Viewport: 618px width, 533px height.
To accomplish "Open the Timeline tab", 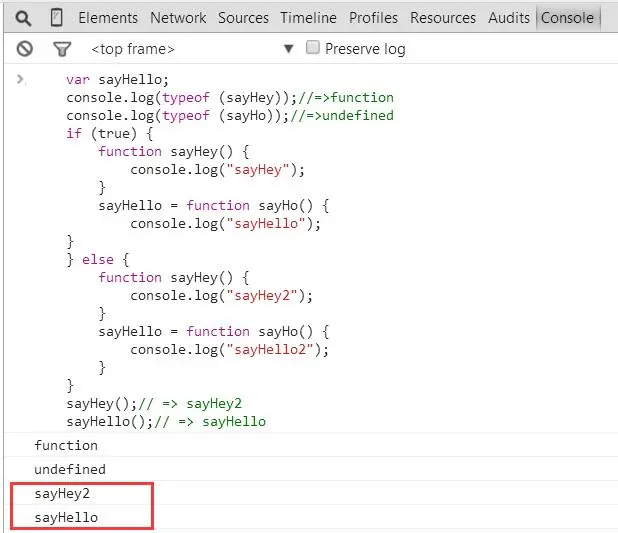I will [x=308, y=18].
